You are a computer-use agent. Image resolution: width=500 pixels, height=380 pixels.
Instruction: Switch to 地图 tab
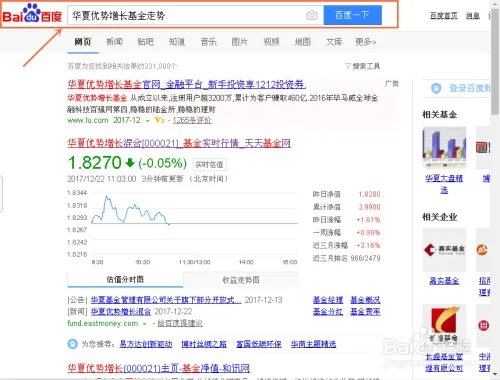[x=303, y=42]
